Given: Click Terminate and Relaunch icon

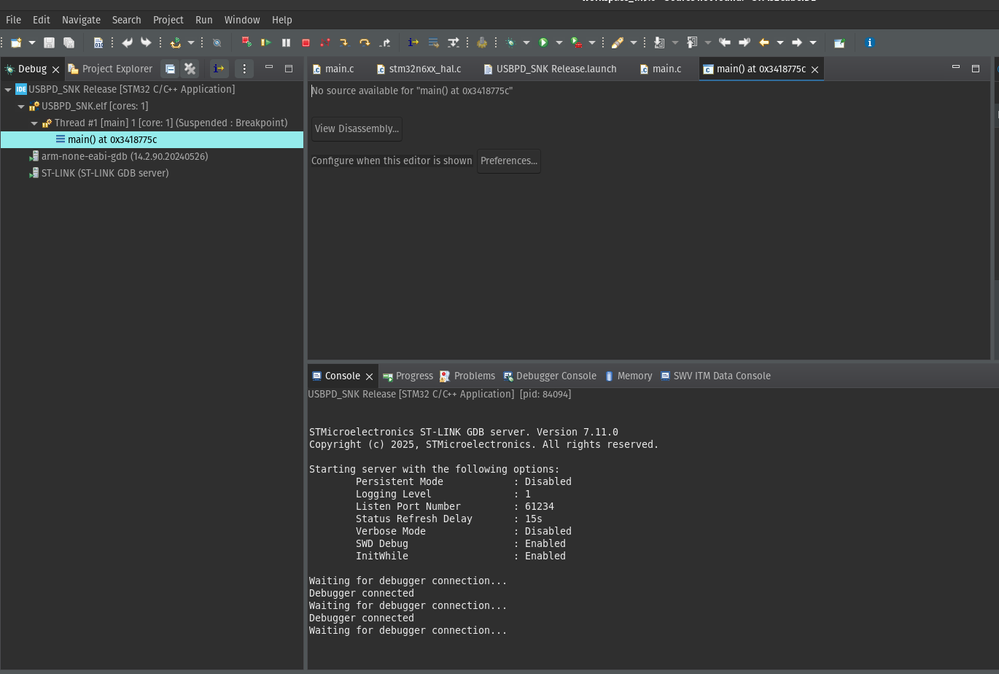Looking at the screenshot, I should [x=246, y=43].
